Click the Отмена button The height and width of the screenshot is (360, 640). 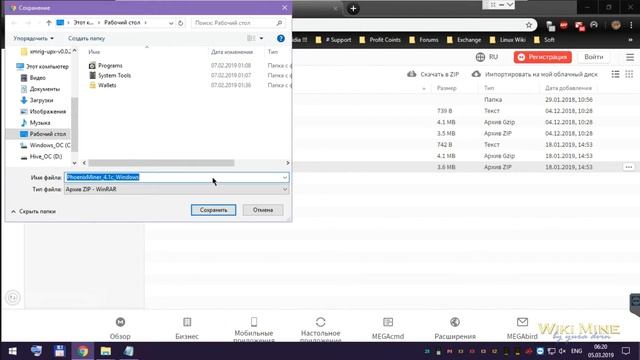click(262, 210)
